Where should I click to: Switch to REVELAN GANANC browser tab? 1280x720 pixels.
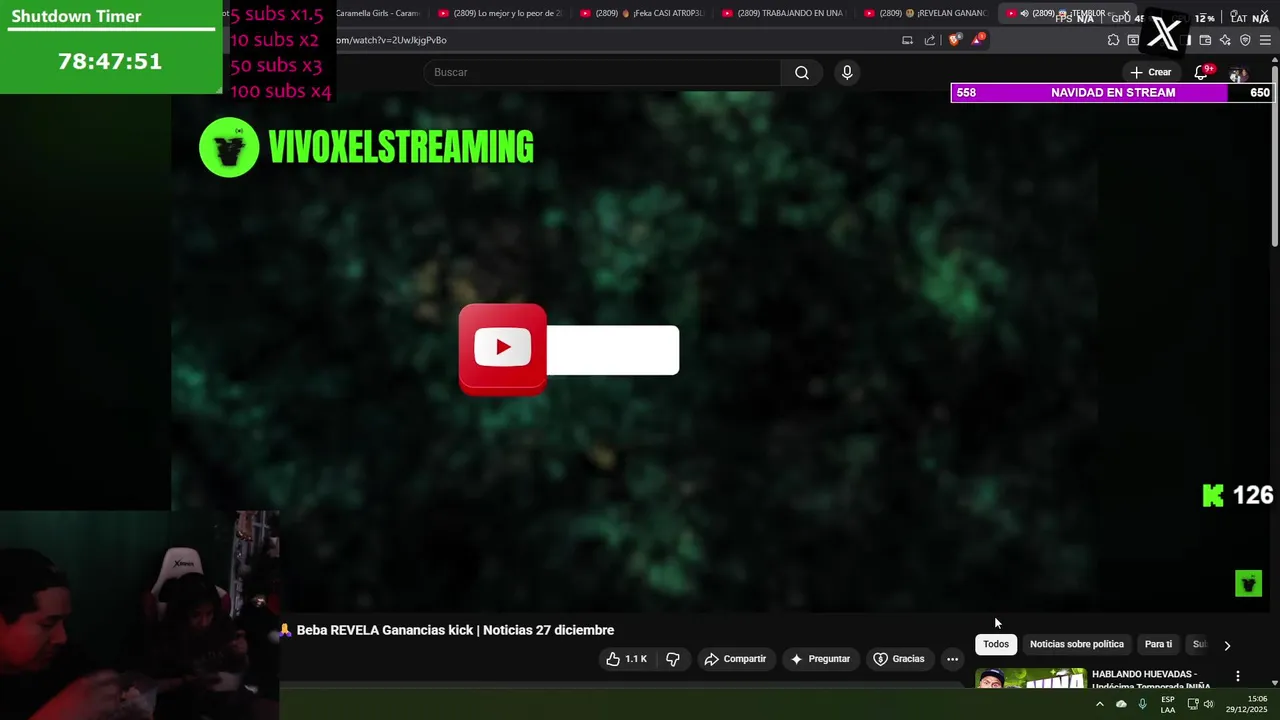click(x=925, y=13)
